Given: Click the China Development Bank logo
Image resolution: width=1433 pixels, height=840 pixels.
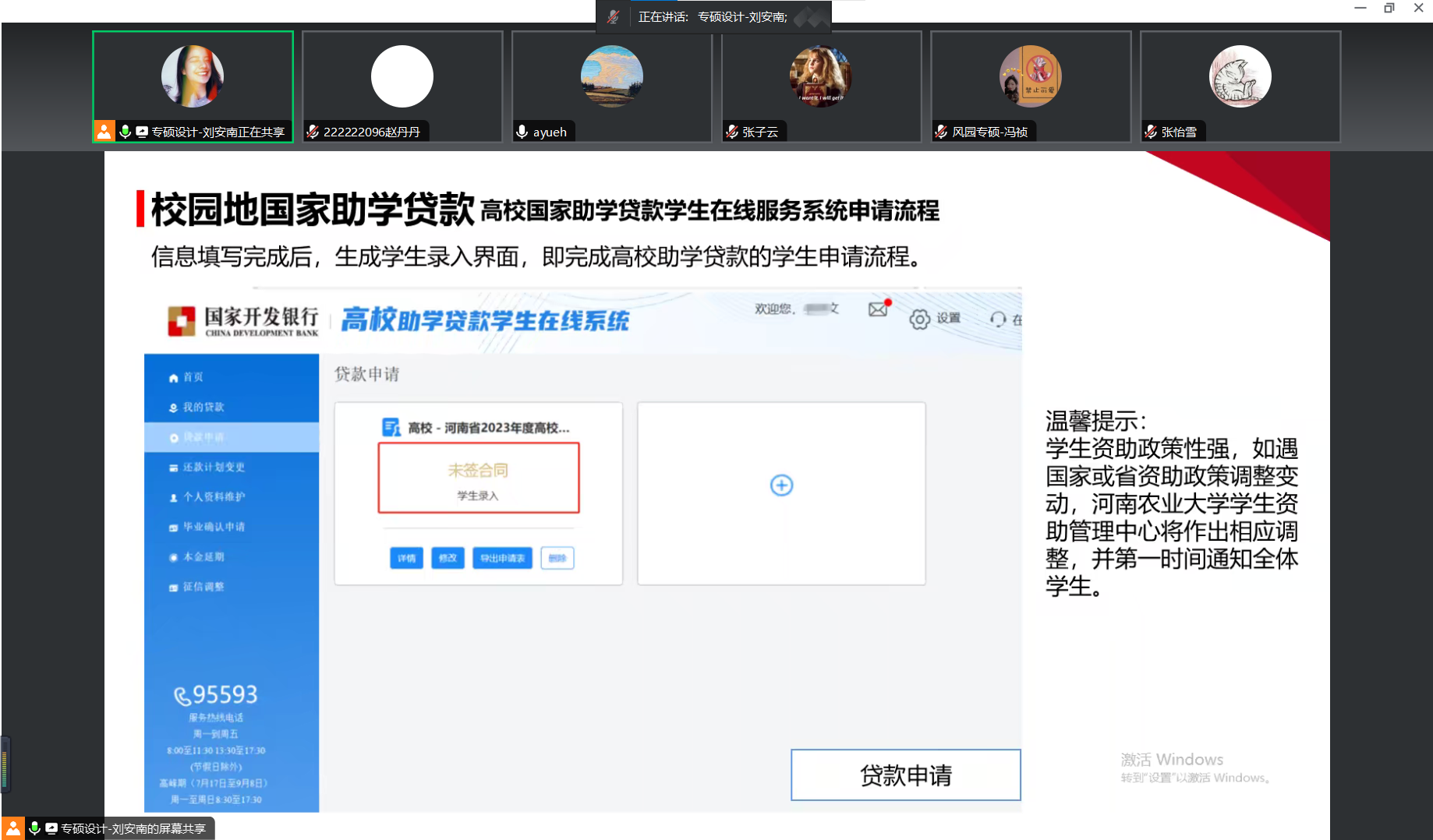Looking at the screenshot, I should (182, 320).
